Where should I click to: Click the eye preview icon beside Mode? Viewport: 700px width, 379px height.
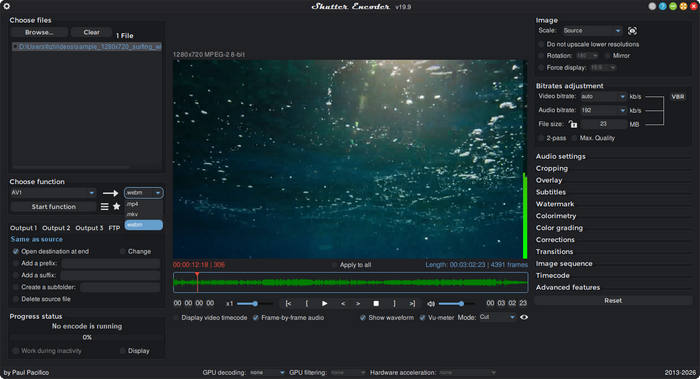pos(524,317)
